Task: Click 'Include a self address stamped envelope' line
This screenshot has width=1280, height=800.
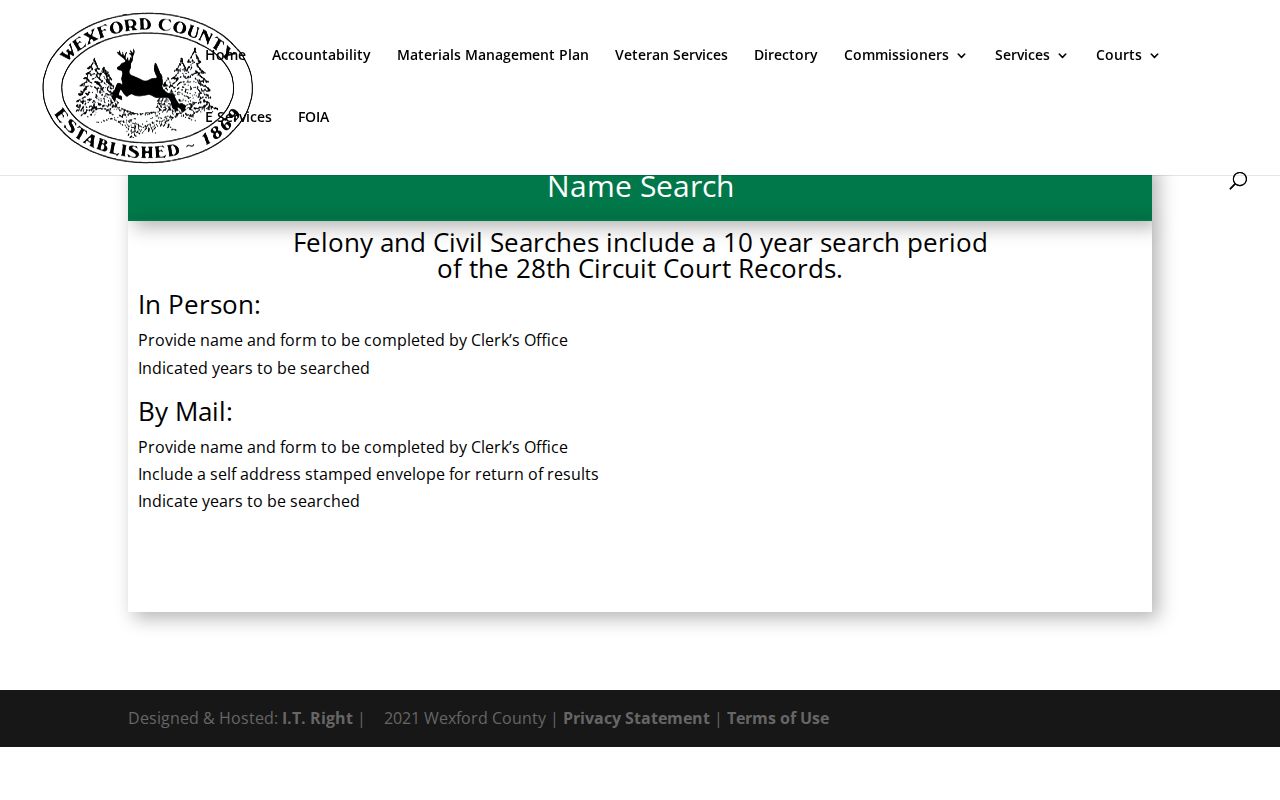Action: click(368, 474)
